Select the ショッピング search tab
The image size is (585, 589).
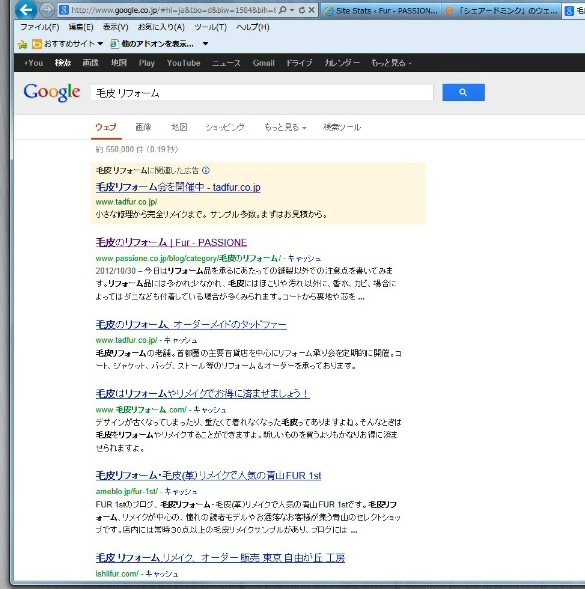coord(225,127)
